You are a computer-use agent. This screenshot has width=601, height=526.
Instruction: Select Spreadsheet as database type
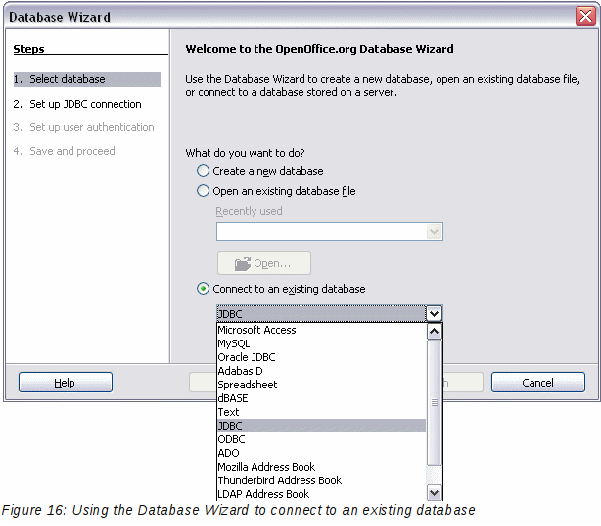tap(321, 385)
